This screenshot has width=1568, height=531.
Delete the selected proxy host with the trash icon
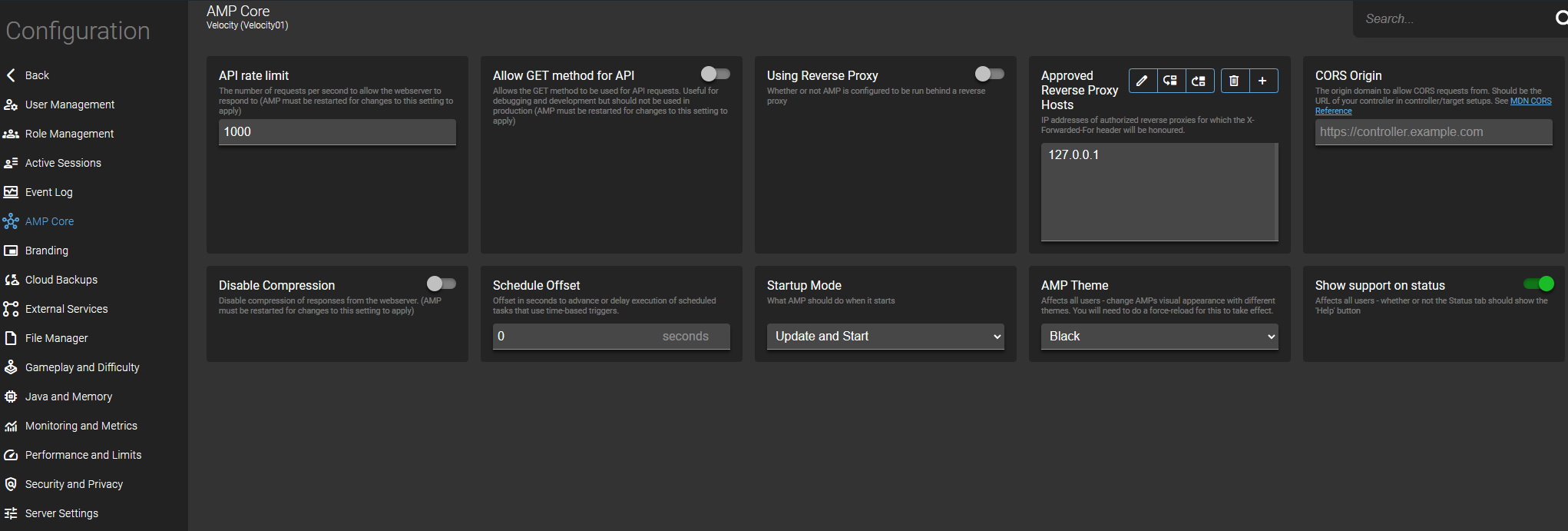[1234, 81]
